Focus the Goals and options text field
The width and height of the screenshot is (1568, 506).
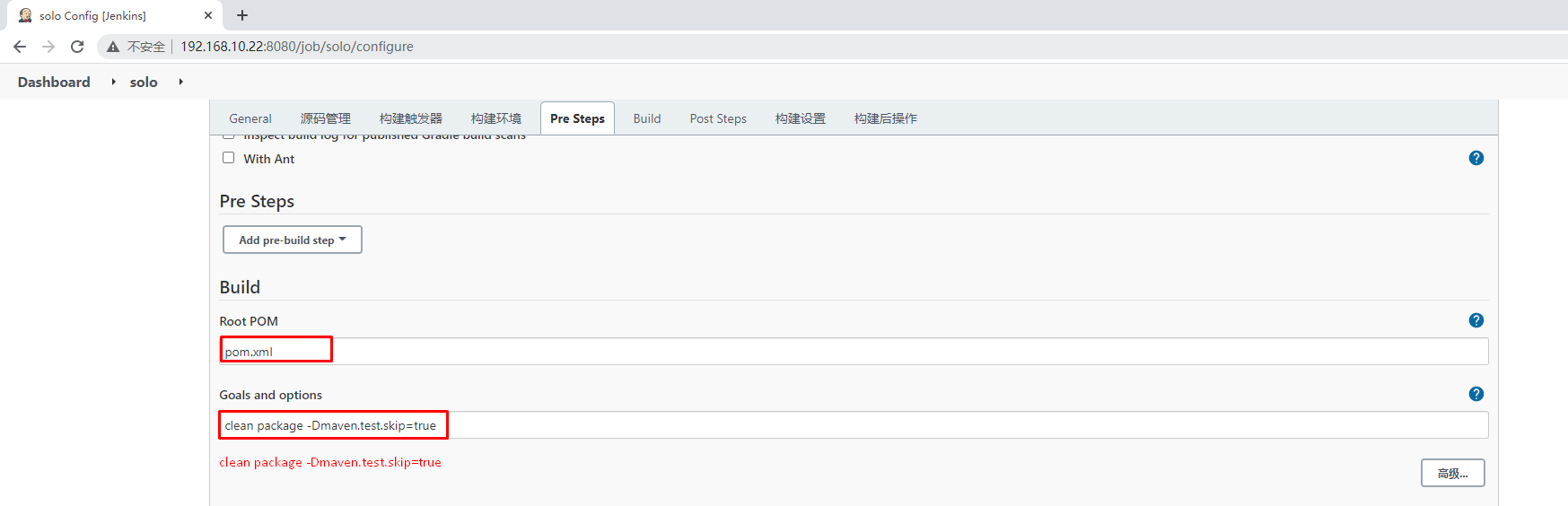(x=853, y=425)
